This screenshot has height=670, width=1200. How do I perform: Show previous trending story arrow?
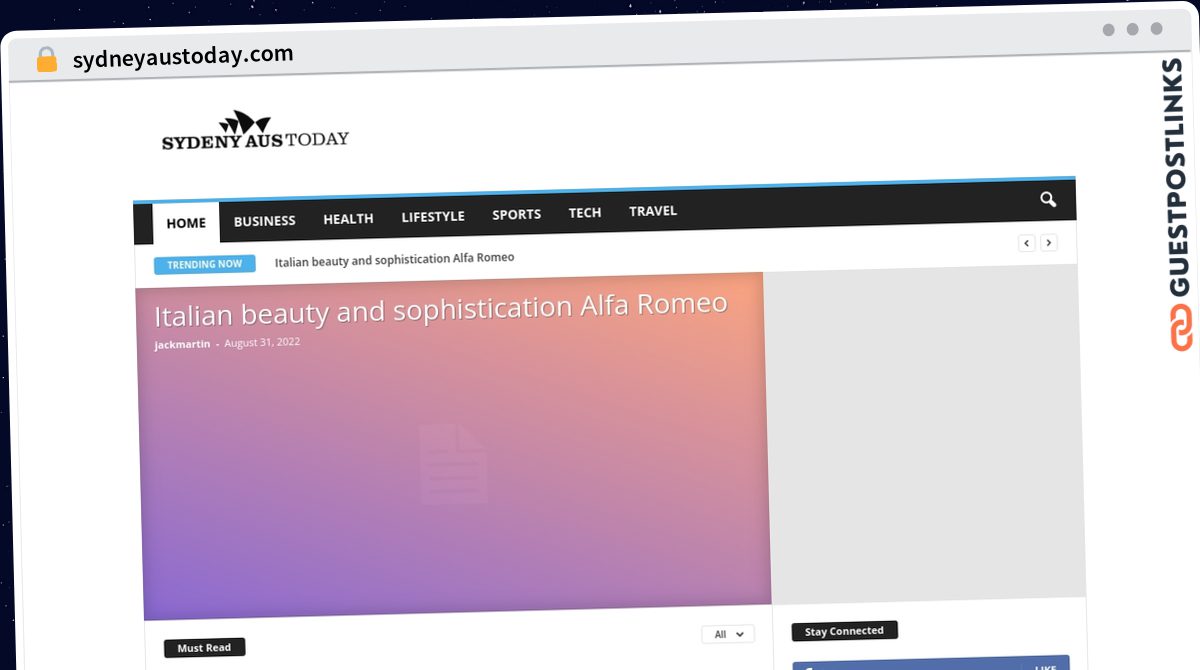(x=1026, y=243)
